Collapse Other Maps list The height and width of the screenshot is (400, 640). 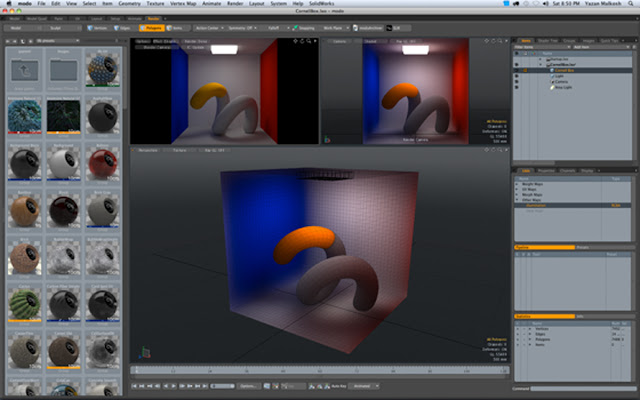pos(517,200)
